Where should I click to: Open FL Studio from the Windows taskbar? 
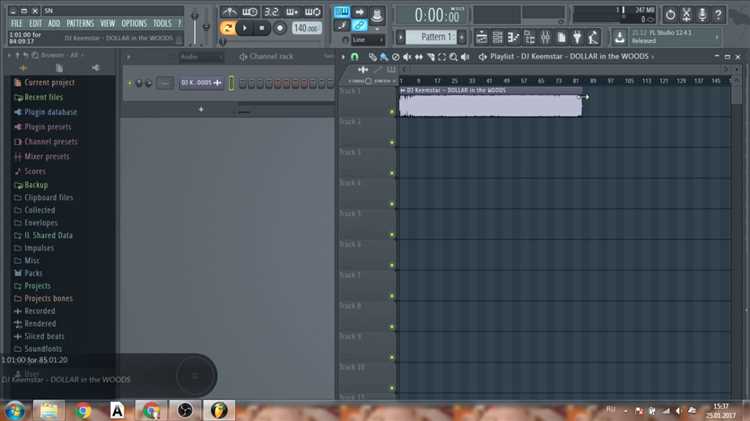point(219,410)
